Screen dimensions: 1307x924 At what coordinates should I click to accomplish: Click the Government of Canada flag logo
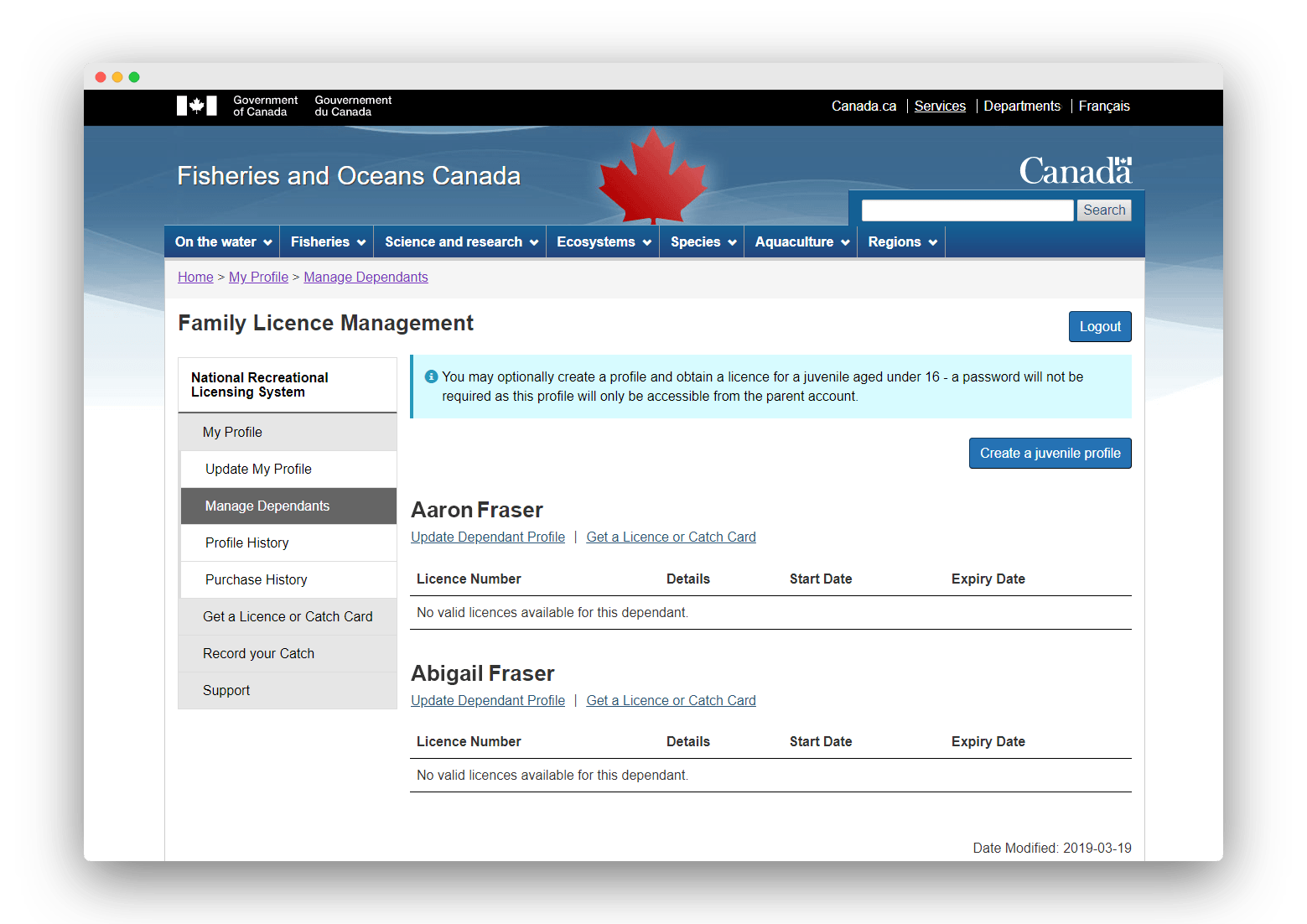click(197, 106)
